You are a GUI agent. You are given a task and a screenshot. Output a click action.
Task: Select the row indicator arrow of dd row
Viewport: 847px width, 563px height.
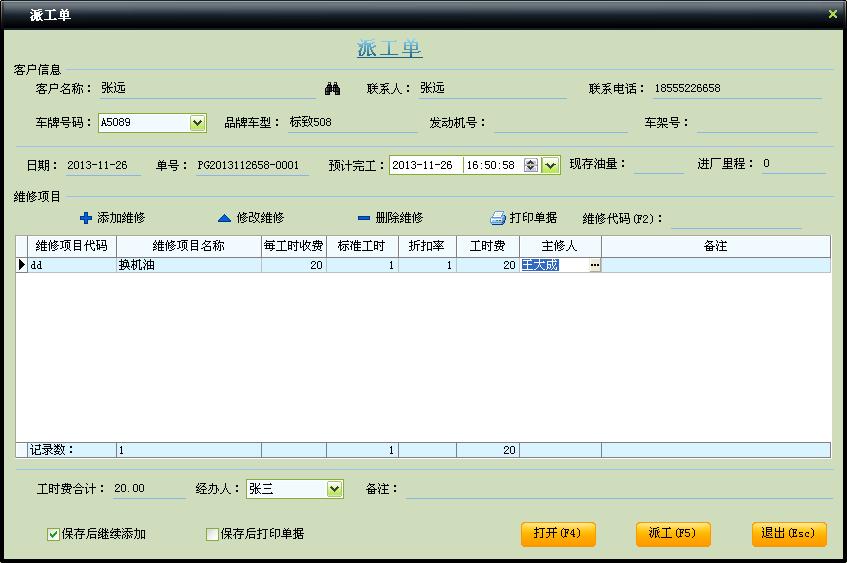pyautogui.click(x=22, y=265)
